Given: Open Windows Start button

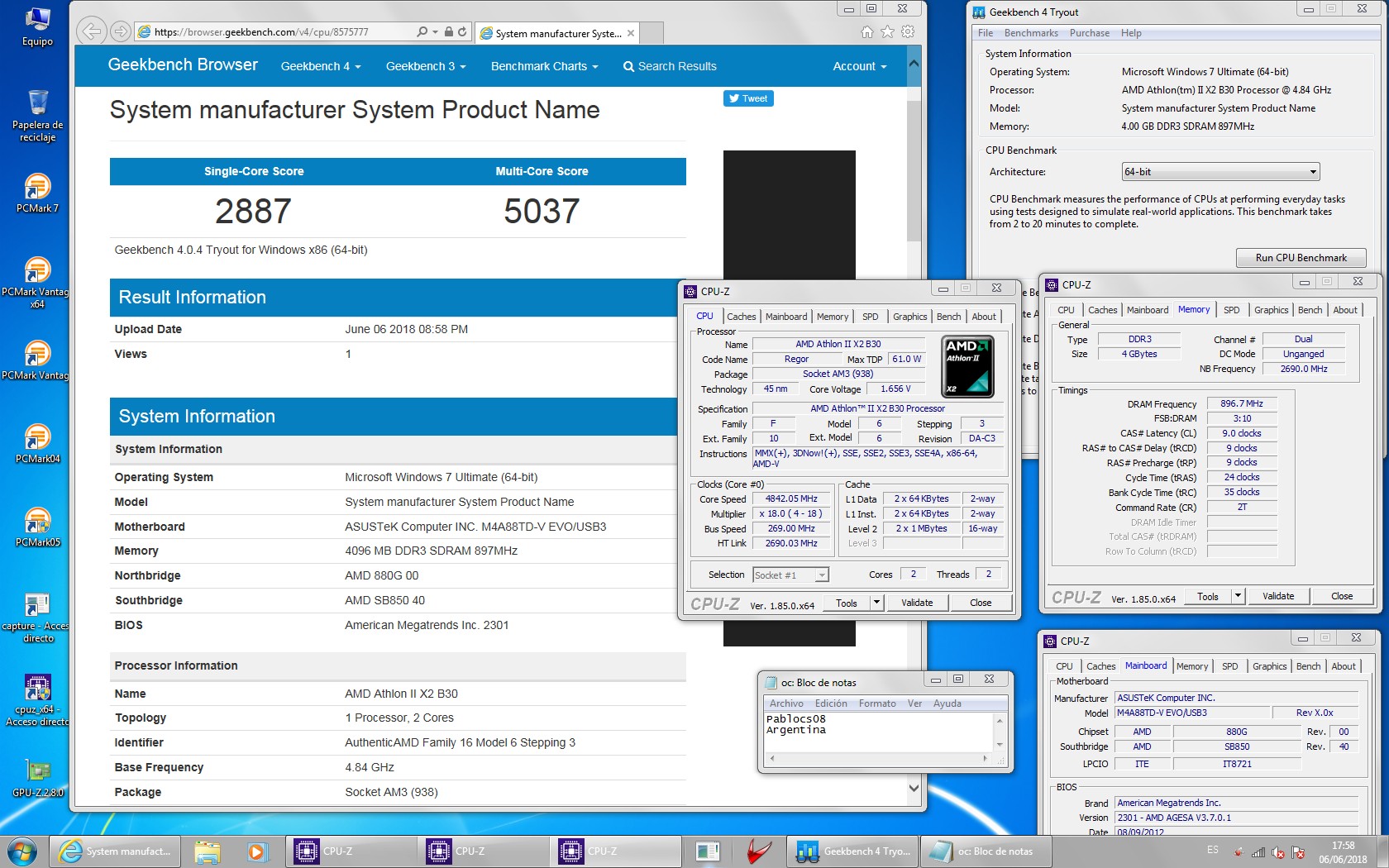Looking at the screenshot, I should pyautogui.click(x=22, y=851).
